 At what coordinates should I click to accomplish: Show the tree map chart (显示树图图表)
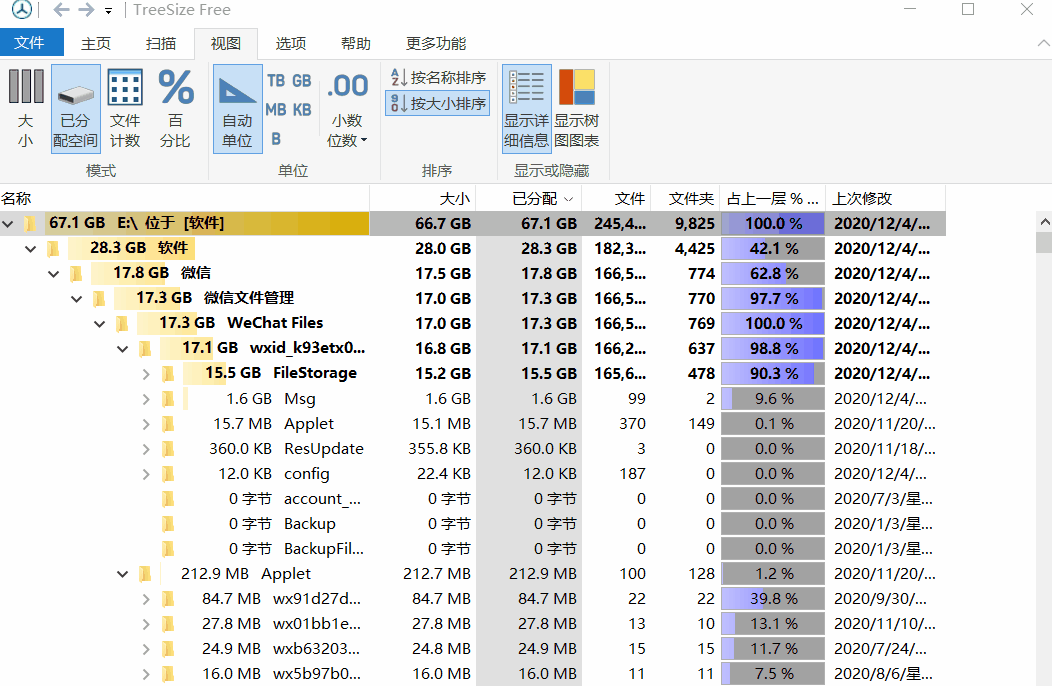(576, 109)
